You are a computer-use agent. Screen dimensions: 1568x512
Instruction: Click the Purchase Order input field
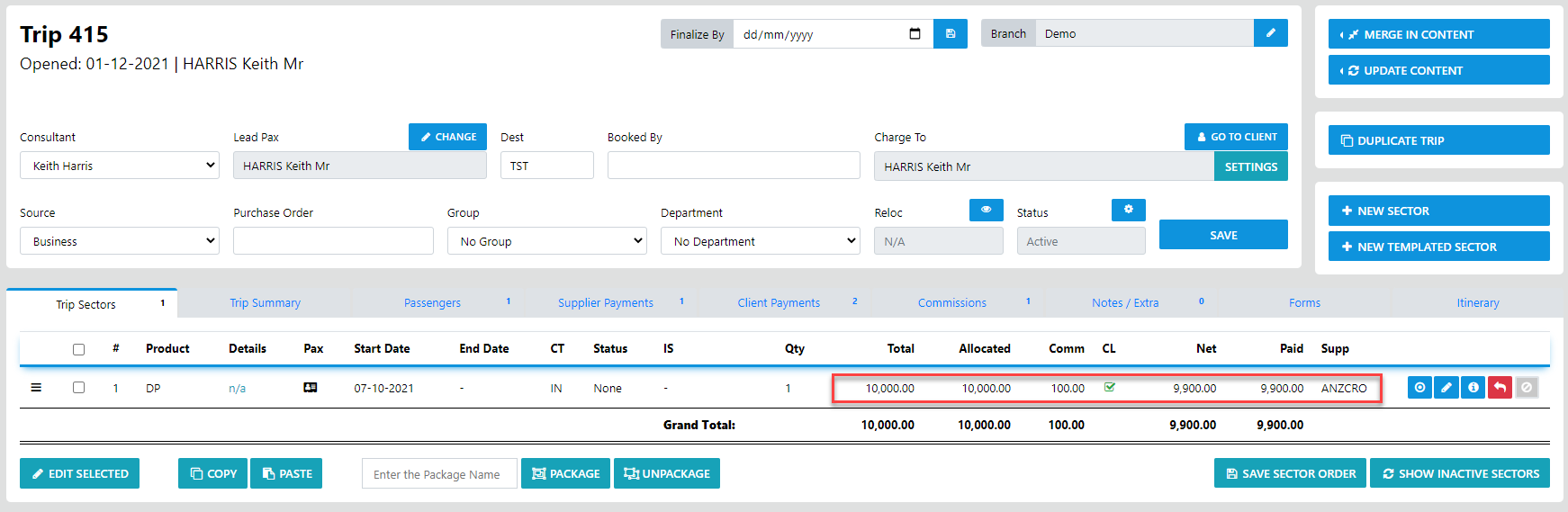(x=333, y=241)
